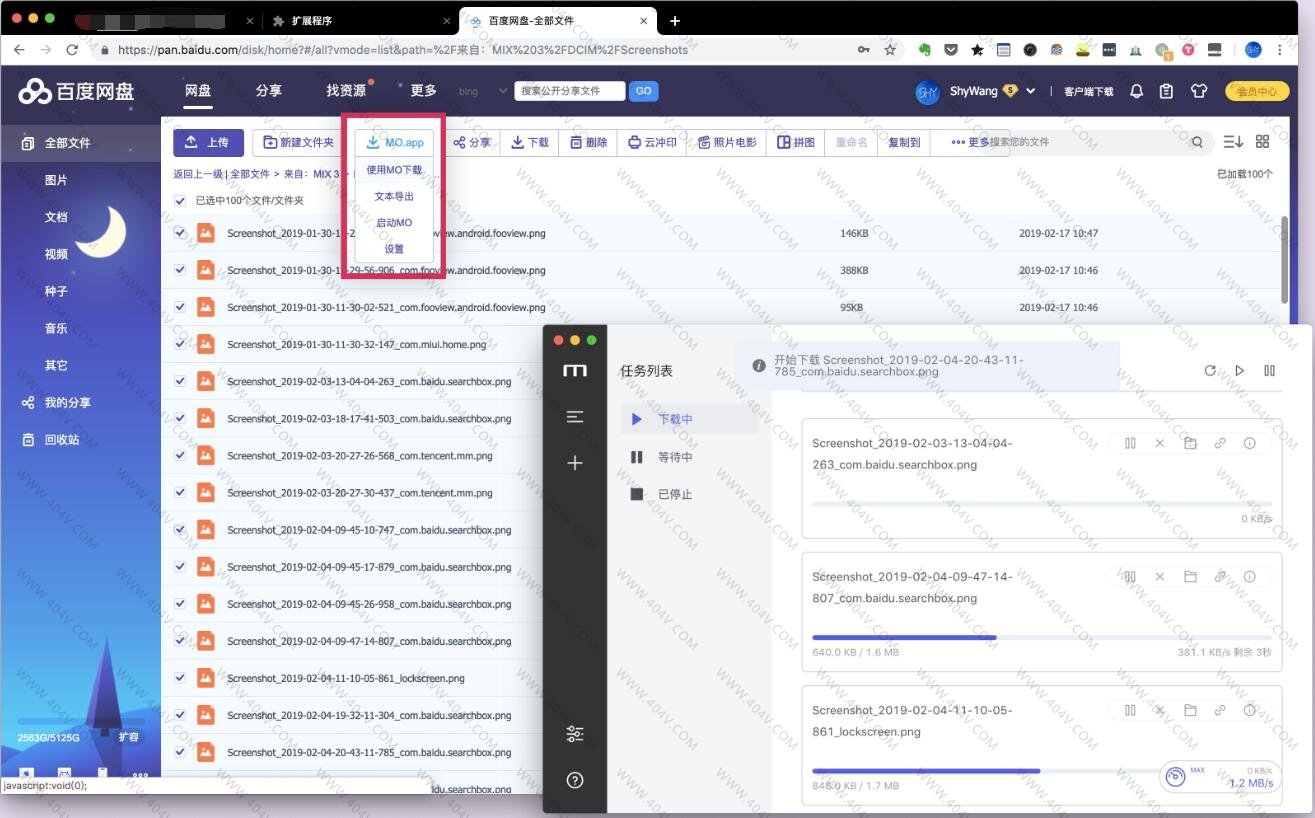
Task: Switch to grid view icon
Action: click(1263, 142)
